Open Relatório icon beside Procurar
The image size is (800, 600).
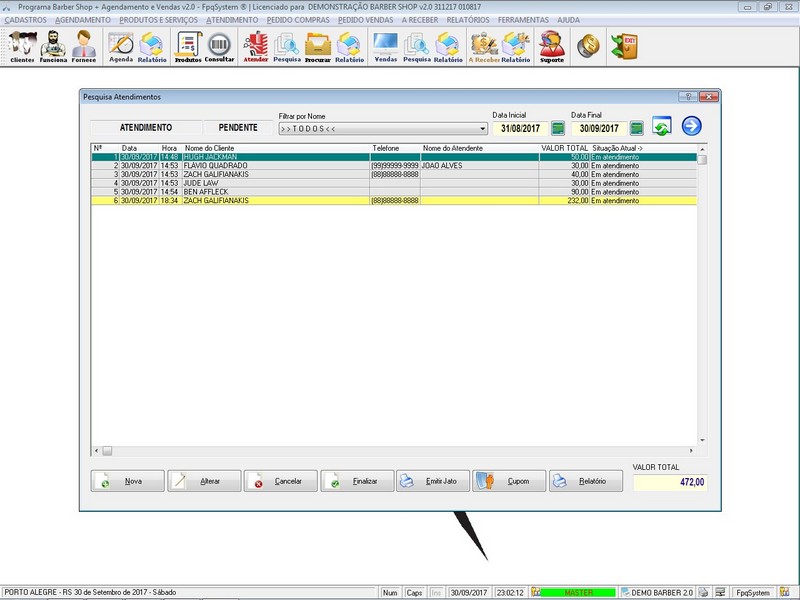349,46
